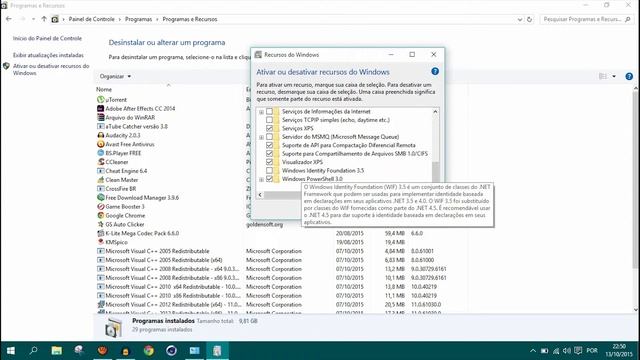Open the Organizar dropdown menu
Screen dimensions: 640x360
[115, 76]
